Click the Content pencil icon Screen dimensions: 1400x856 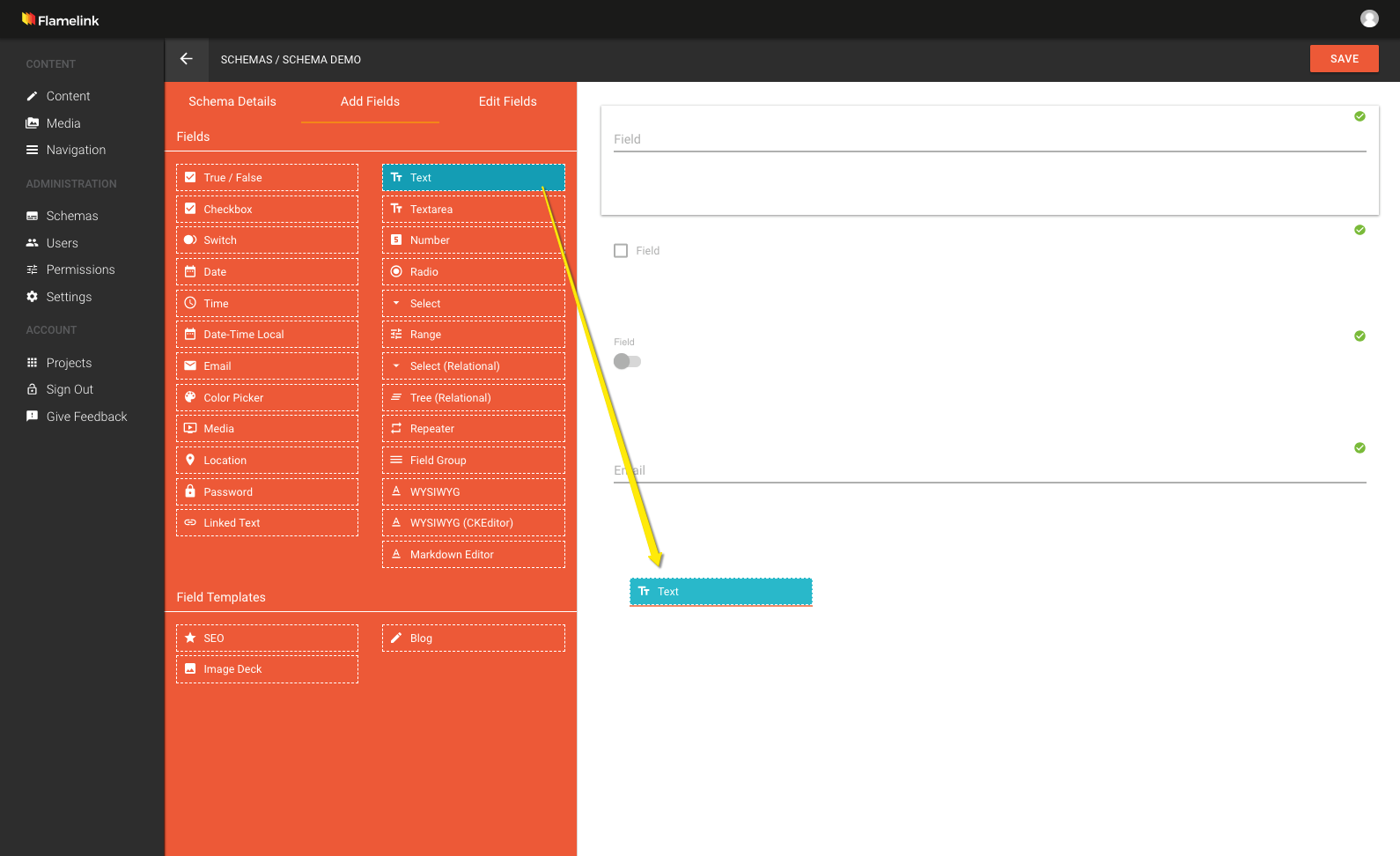point(32,96)
